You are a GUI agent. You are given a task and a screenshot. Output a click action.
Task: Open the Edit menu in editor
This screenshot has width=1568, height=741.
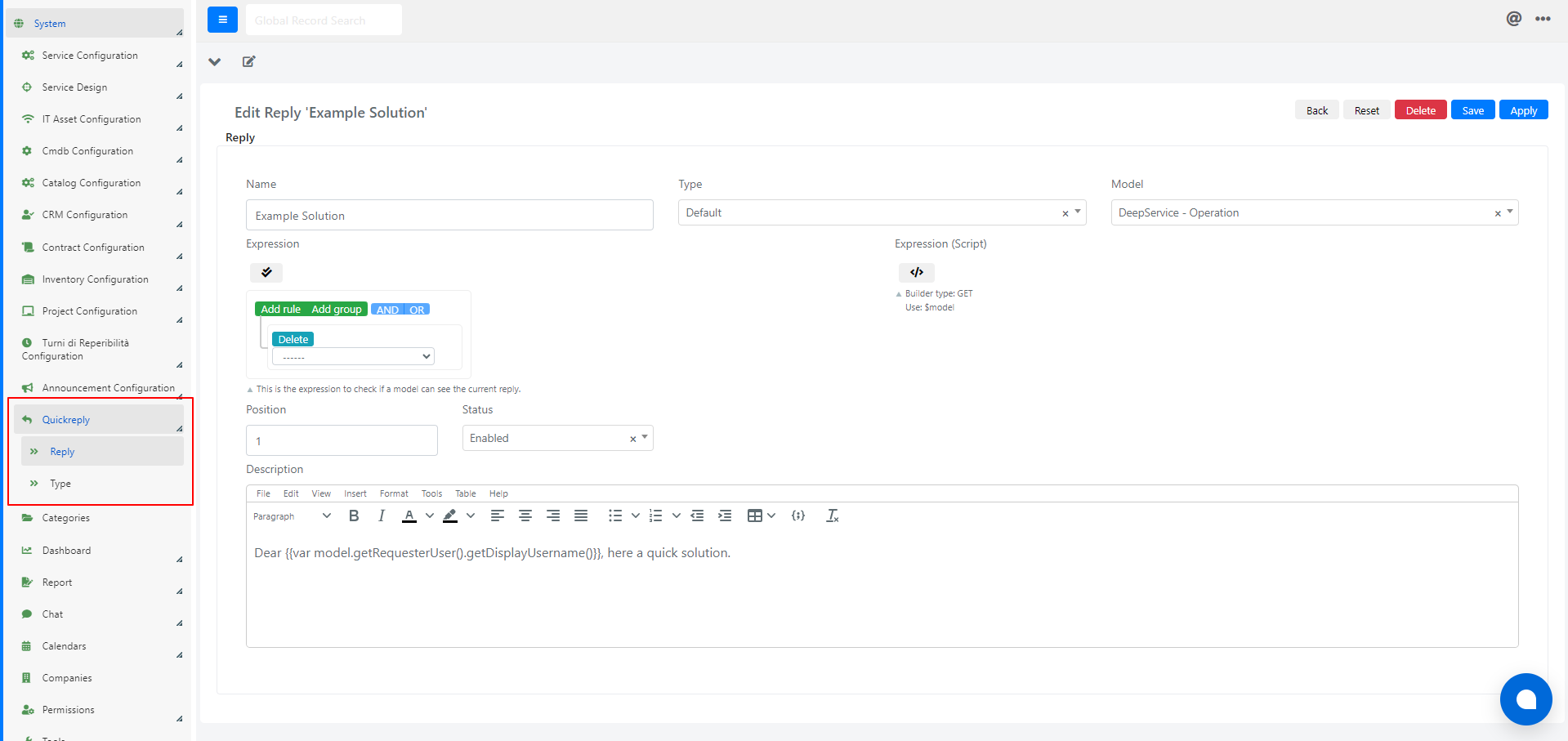click(x=291, y=493)
